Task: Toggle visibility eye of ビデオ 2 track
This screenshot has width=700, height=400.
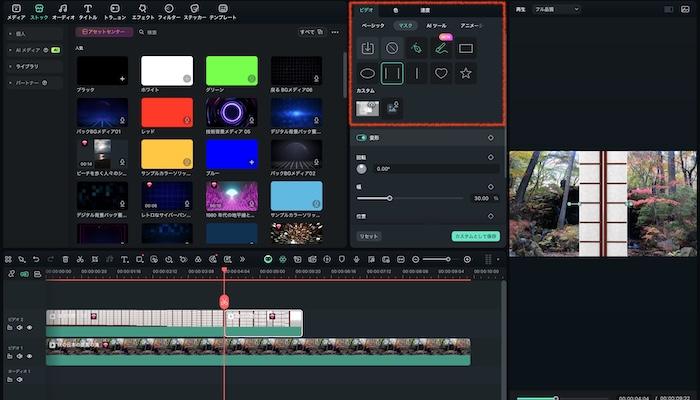Action: (x=29, y=327)
